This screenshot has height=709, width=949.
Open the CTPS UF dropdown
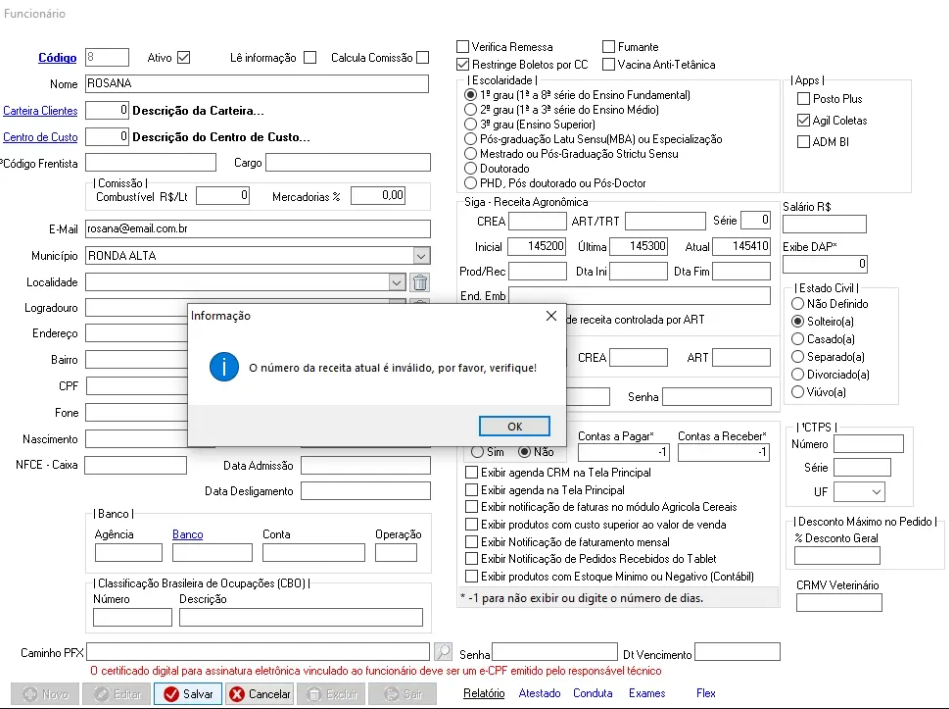tap(876, 492)
